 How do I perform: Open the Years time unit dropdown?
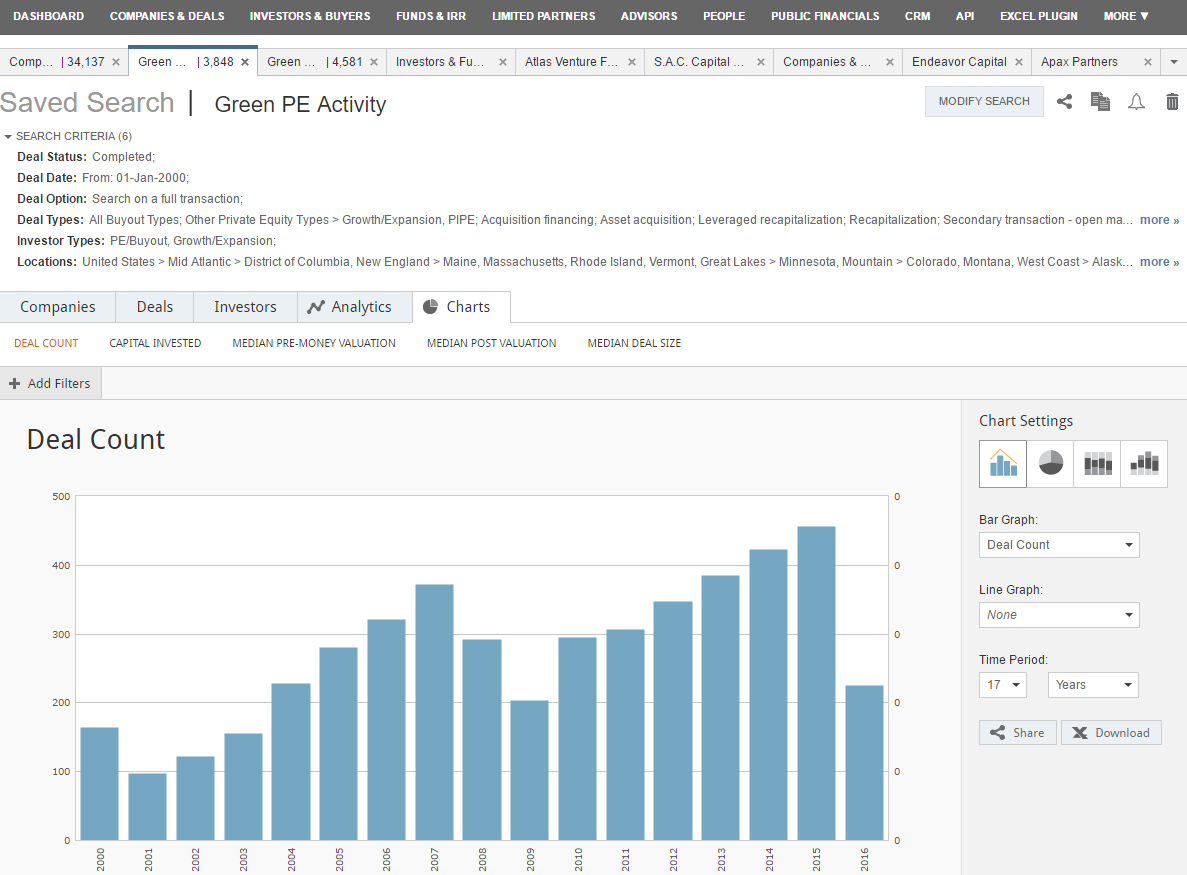coord(1093,685)
